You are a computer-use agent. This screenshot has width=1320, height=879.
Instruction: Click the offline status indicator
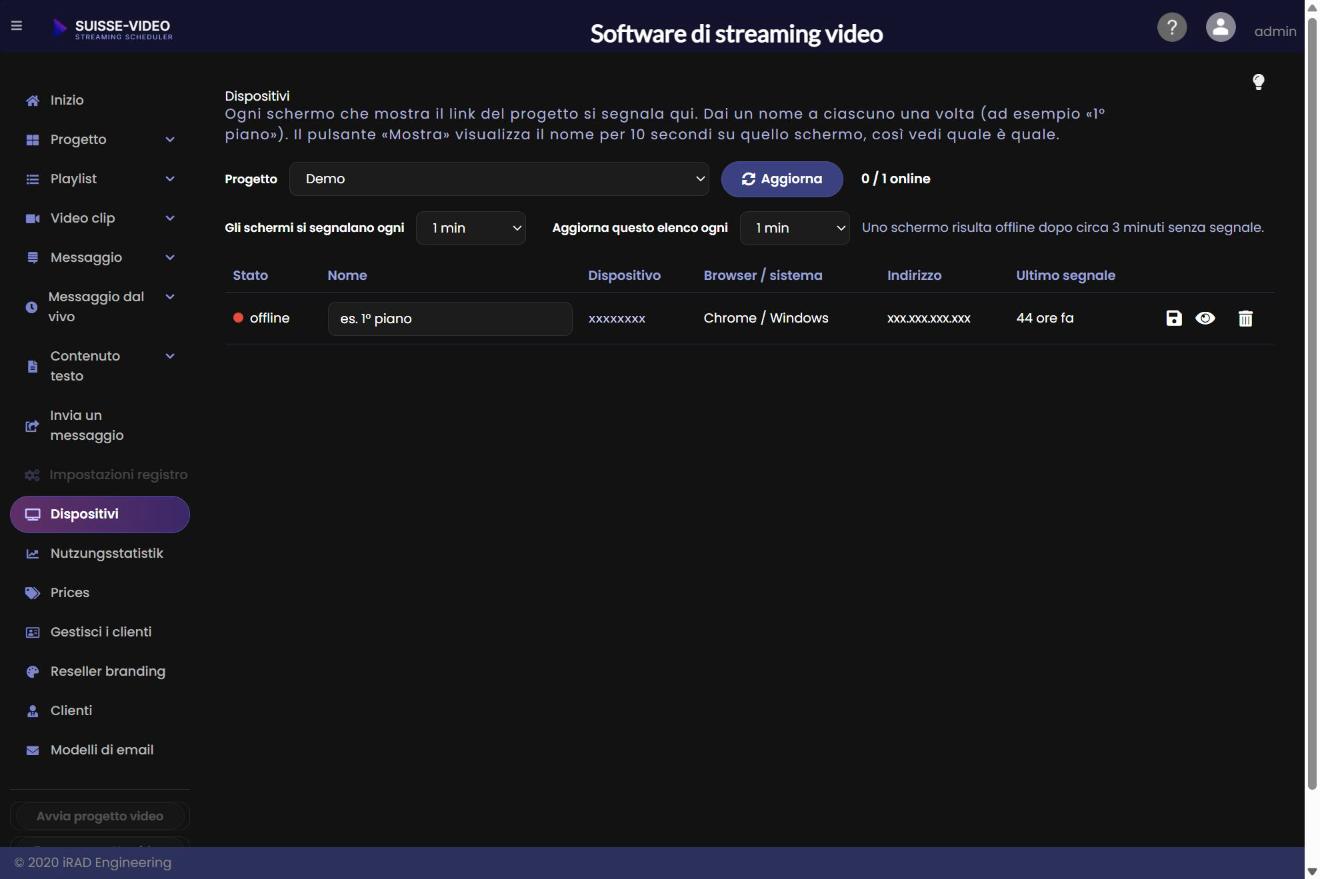tap(261, 318)
